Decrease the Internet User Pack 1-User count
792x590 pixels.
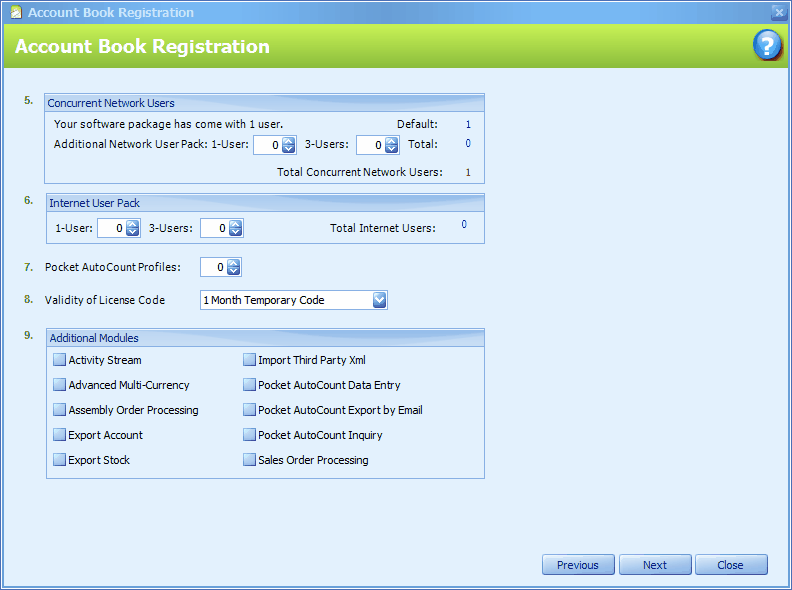[x=132, y=232]
